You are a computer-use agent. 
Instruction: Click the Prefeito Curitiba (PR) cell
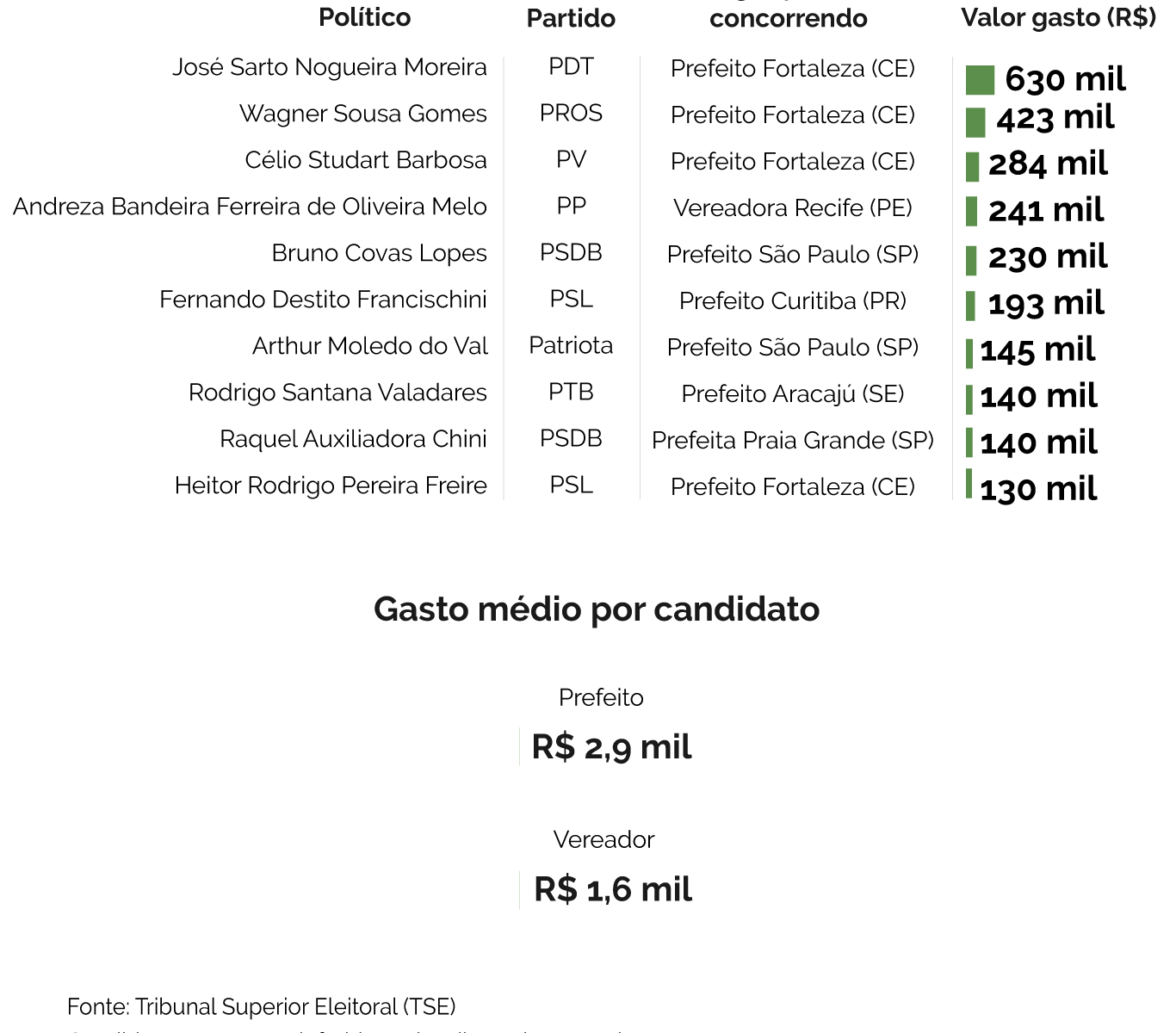click(x=792, y=301)
